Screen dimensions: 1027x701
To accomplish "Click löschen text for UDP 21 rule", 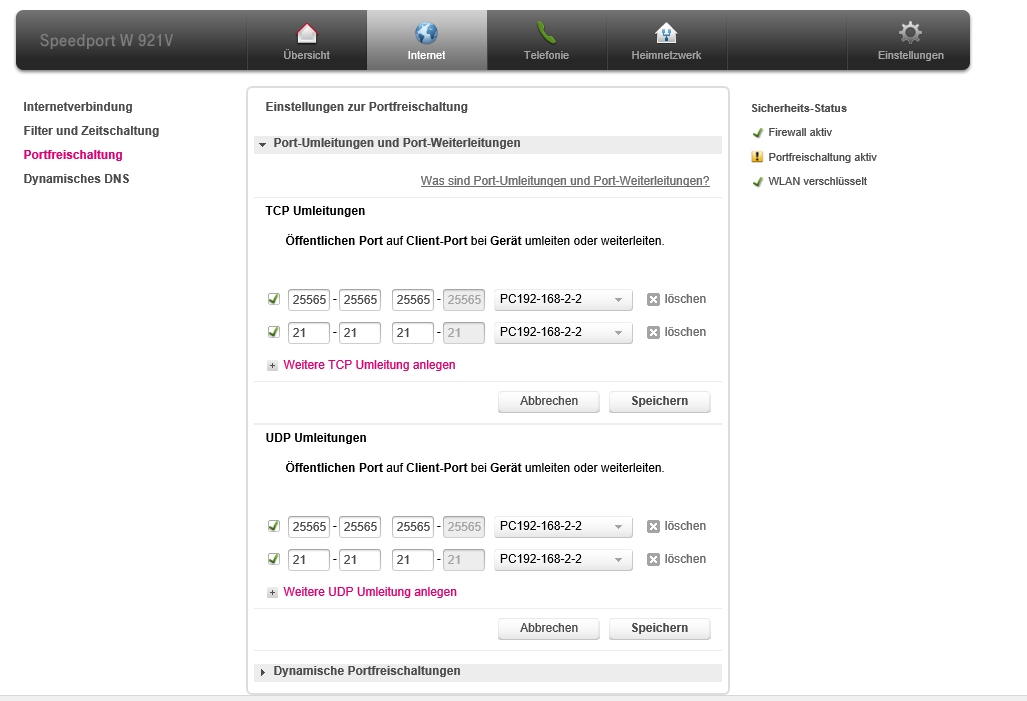I will click(x=685, y=559).
